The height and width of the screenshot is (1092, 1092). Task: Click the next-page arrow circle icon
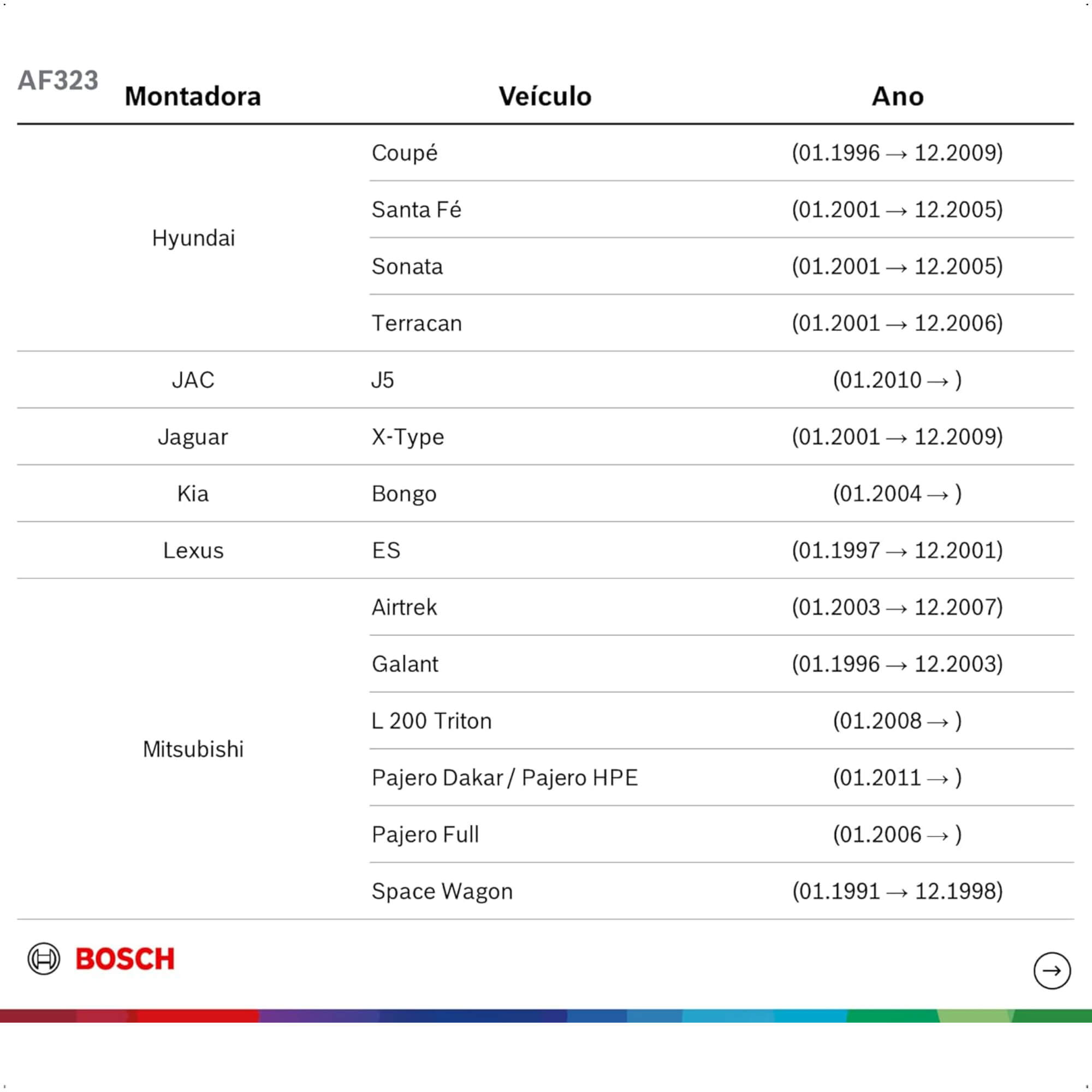coord(1052,971)
